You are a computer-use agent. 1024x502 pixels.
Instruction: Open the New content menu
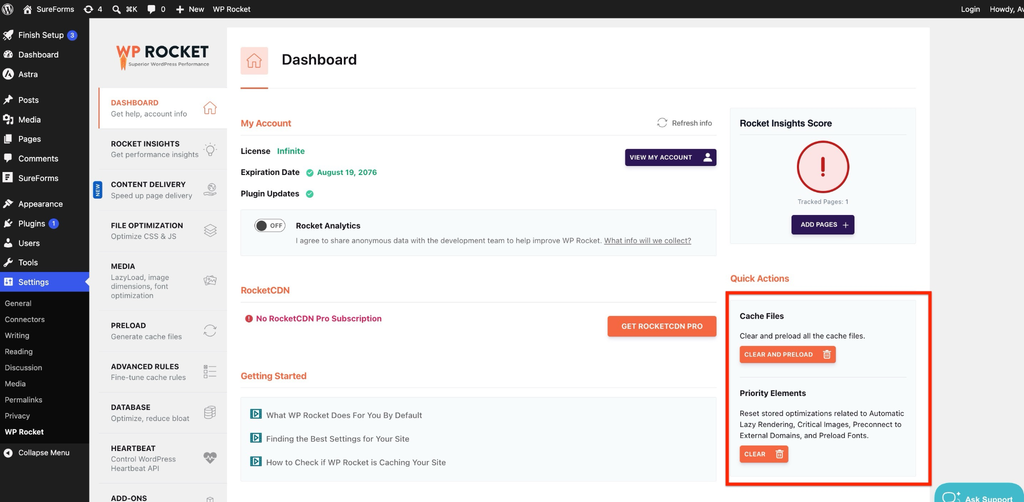pos(190,9)
